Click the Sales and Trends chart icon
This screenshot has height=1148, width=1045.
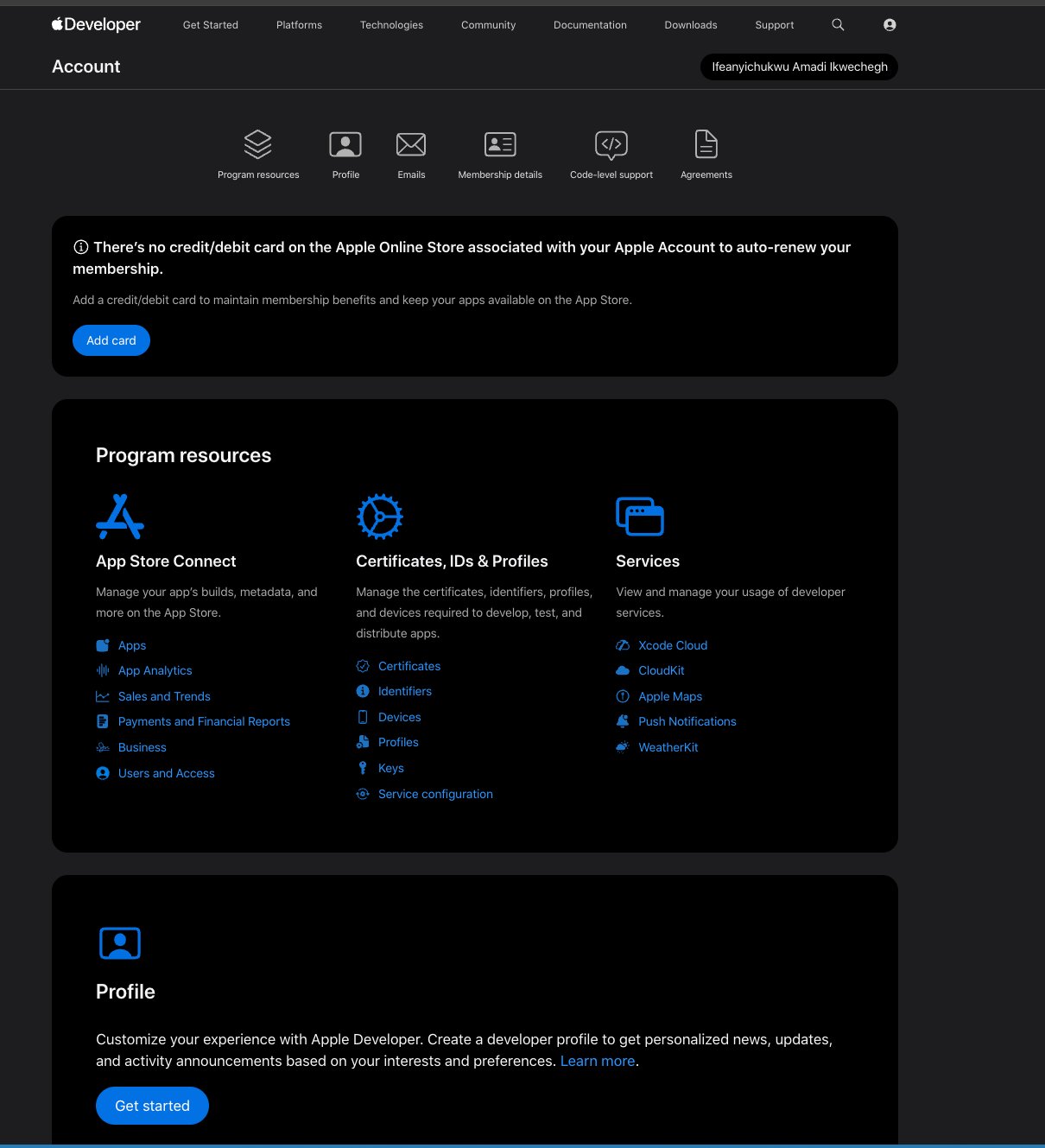[x=103, y=696]
